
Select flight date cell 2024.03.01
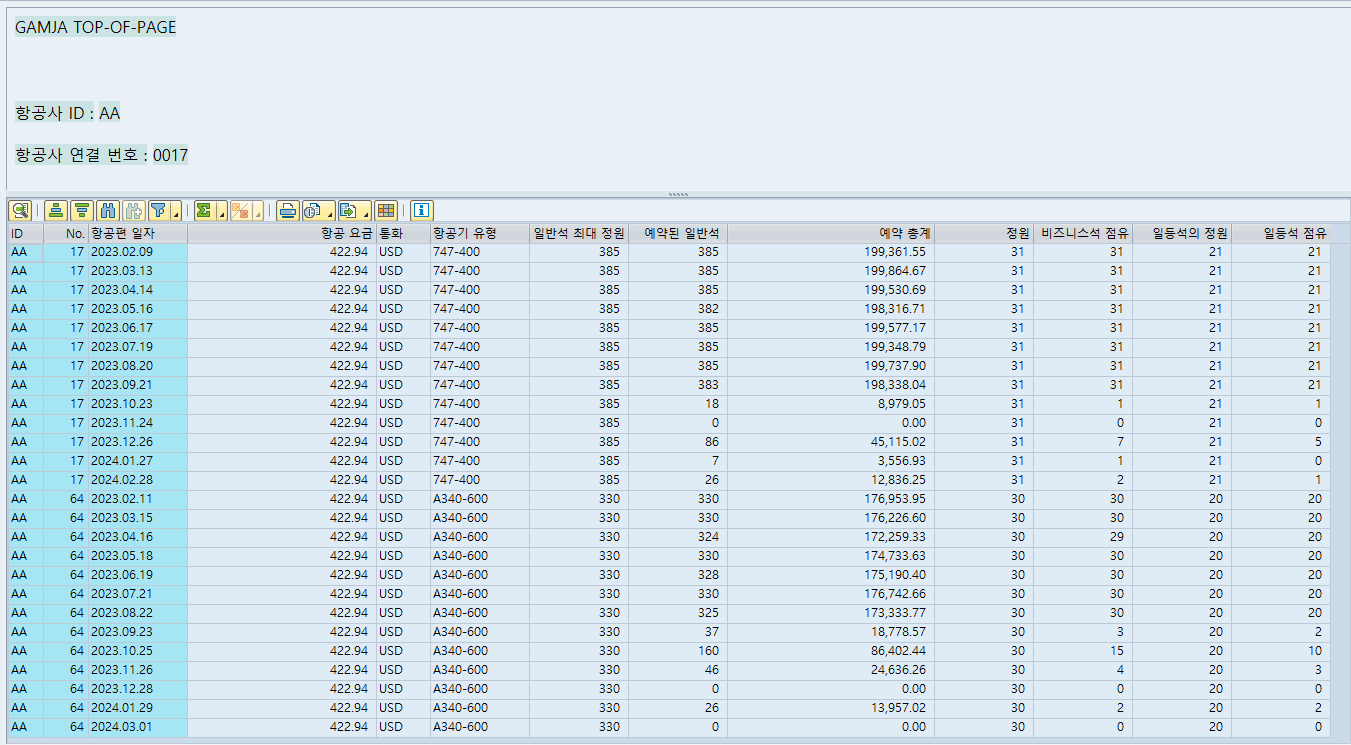click(x=138, y=727)
